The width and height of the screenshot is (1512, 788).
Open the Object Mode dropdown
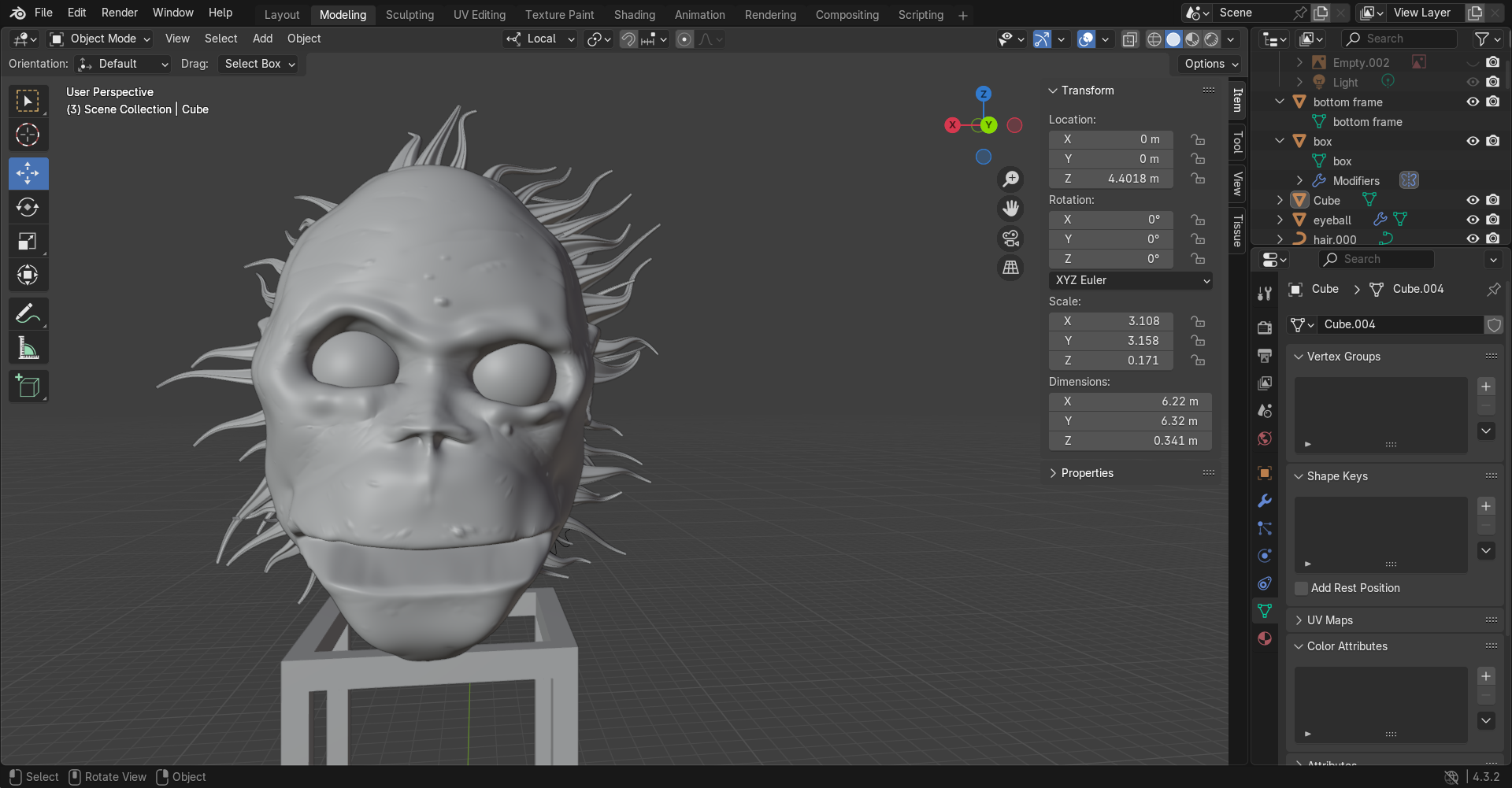coord(99,39)
